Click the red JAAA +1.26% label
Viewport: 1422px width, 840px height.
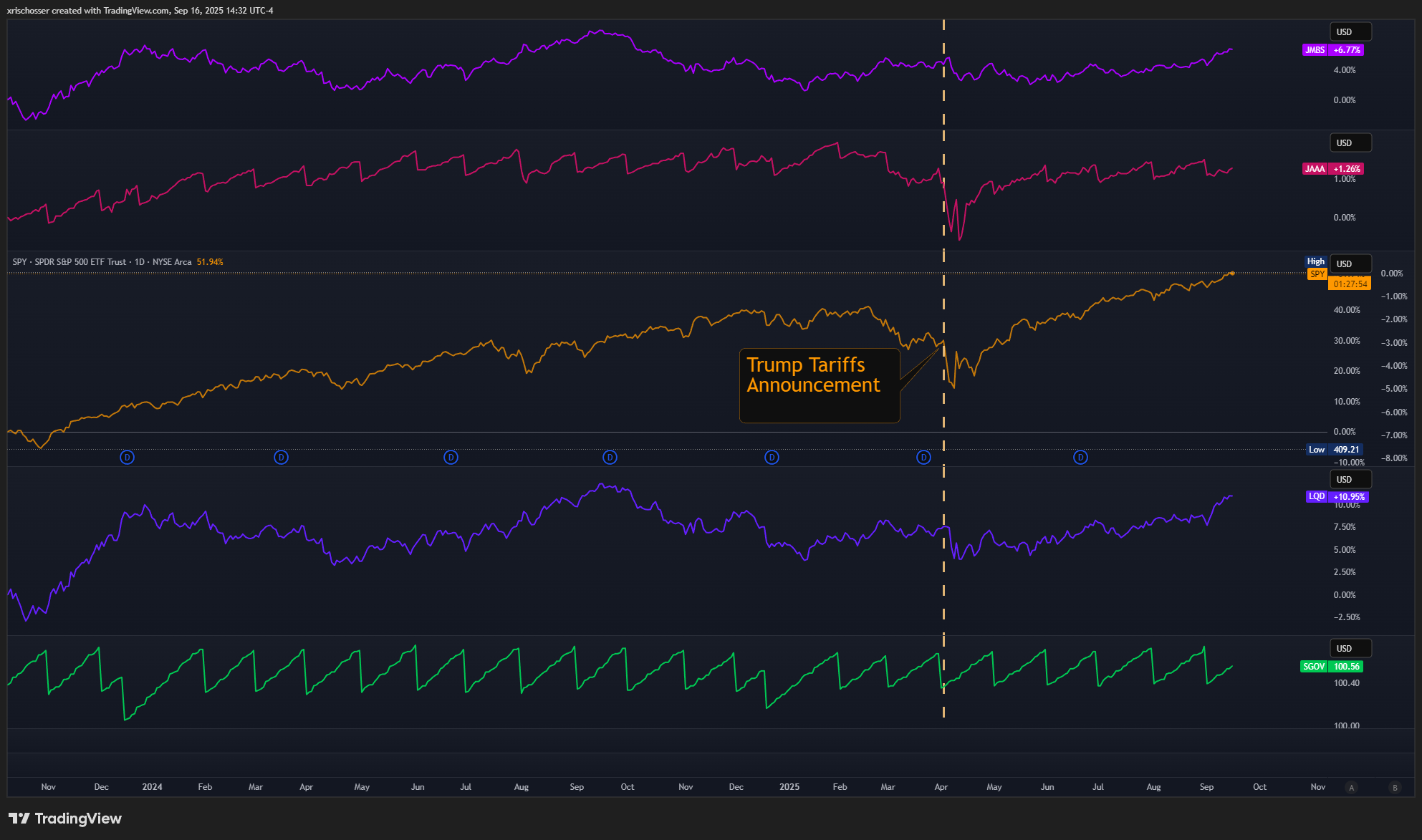pos(1347,169)
